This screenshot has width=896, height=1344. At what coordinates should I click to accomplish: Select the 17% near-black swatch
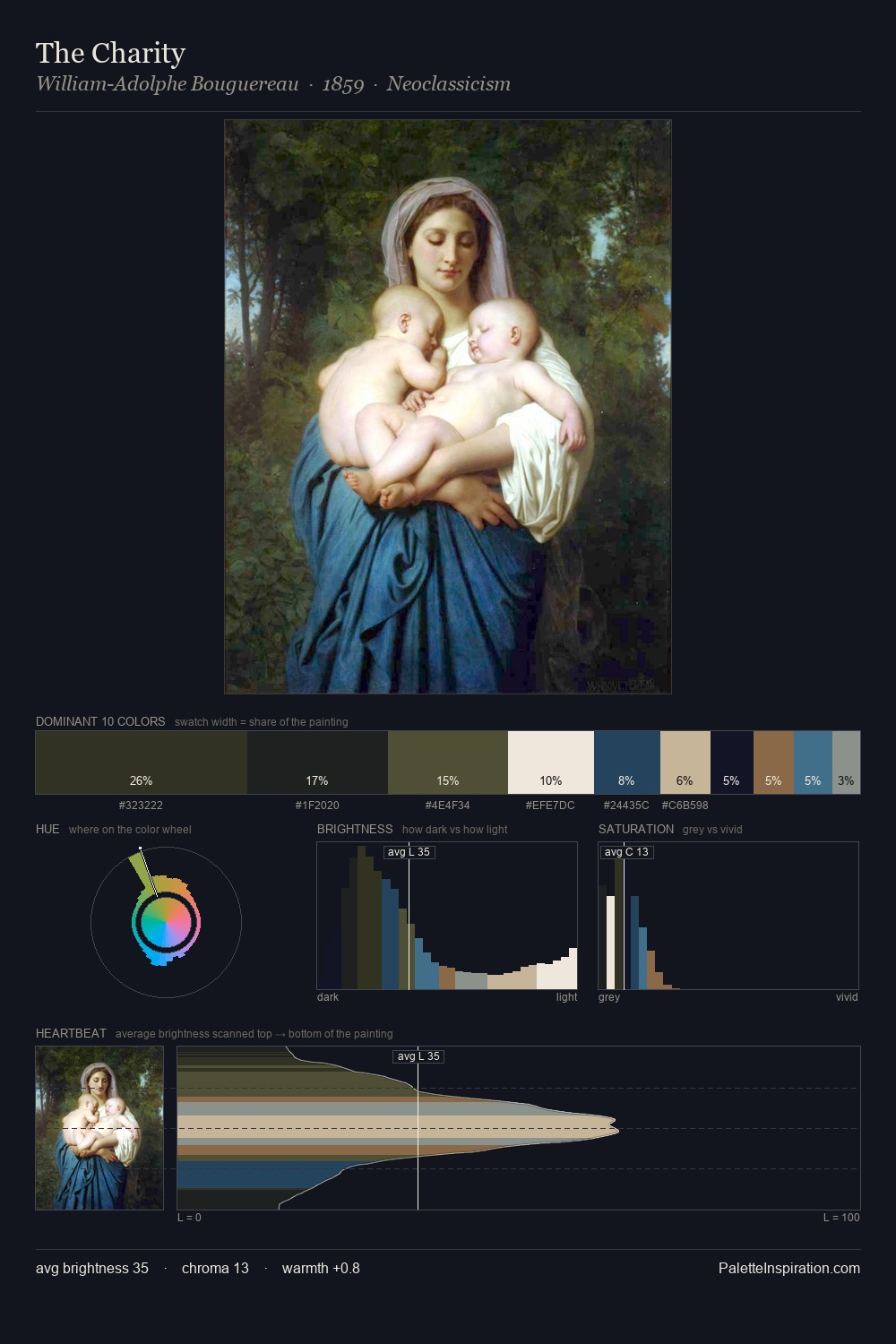[317, 762]
